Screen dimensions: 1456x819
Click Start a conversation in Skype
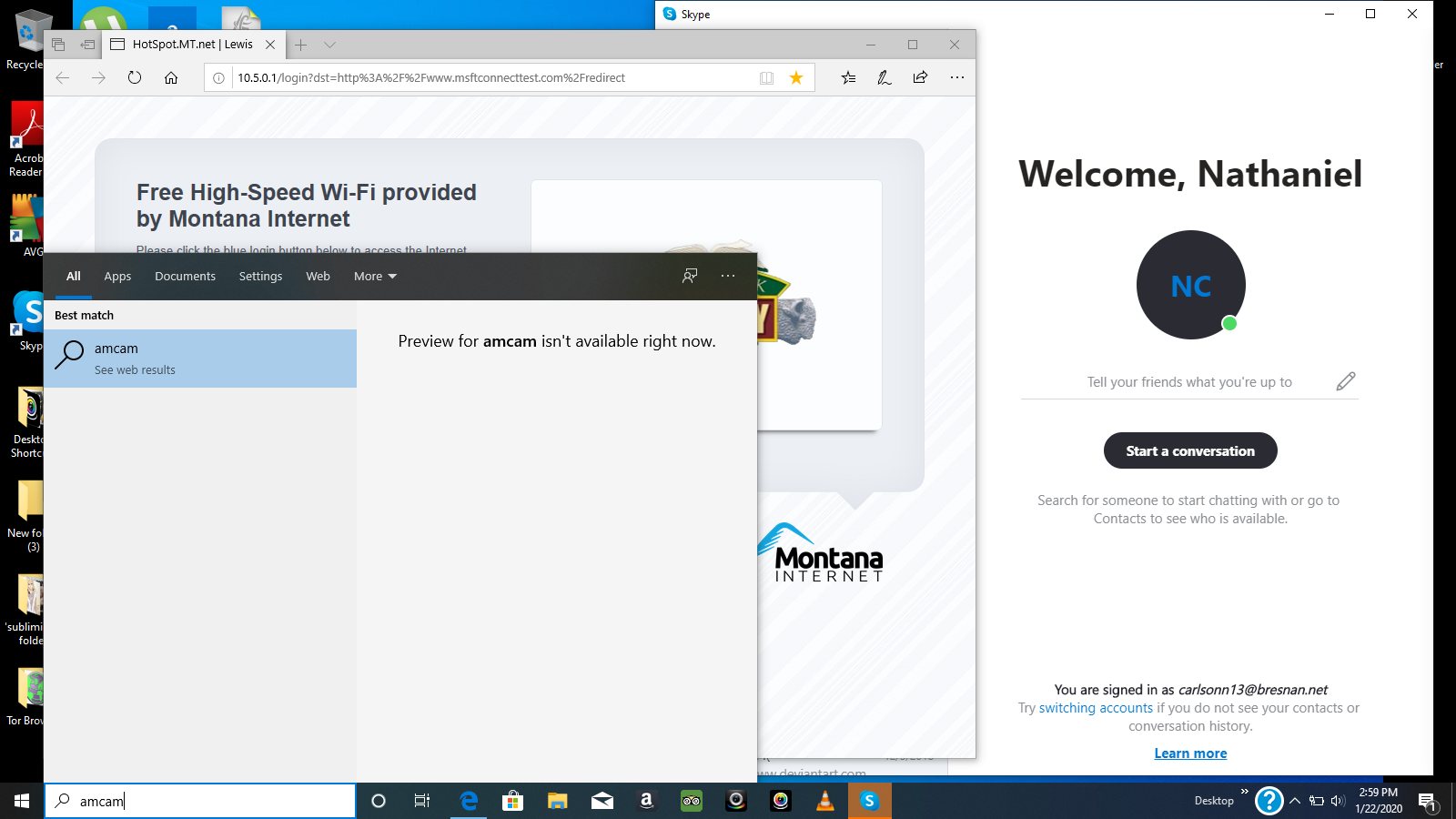[1190, 450]
